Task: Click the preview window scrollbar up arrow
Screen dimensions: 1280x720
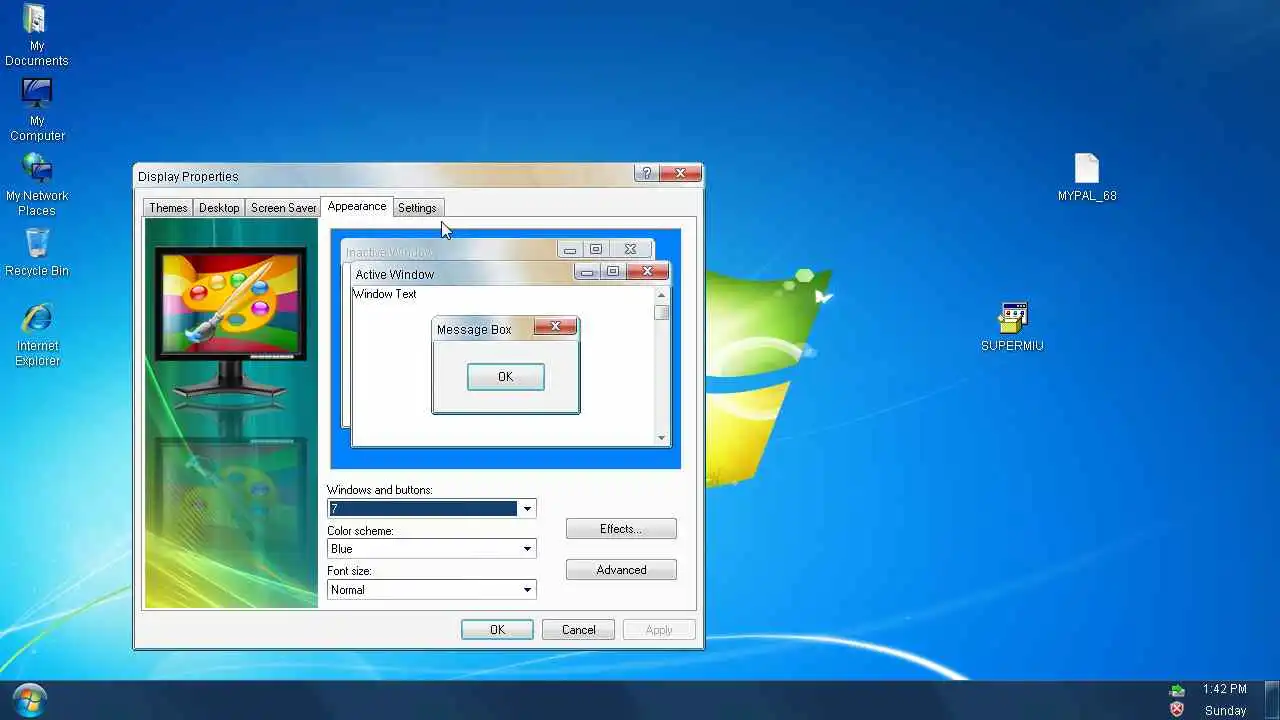Action: 661,296
